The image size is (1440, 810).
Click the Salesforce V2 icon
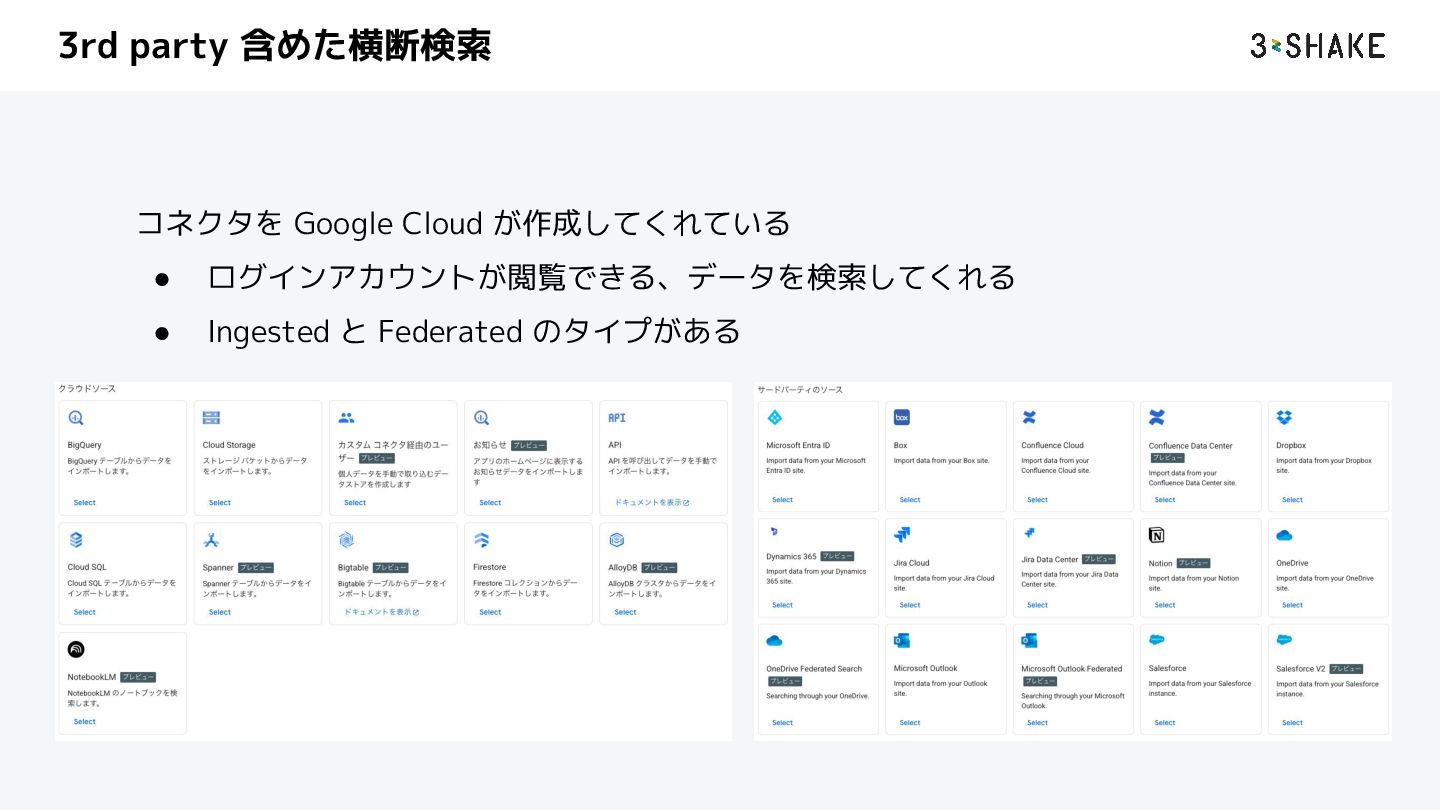point(1284,640)
